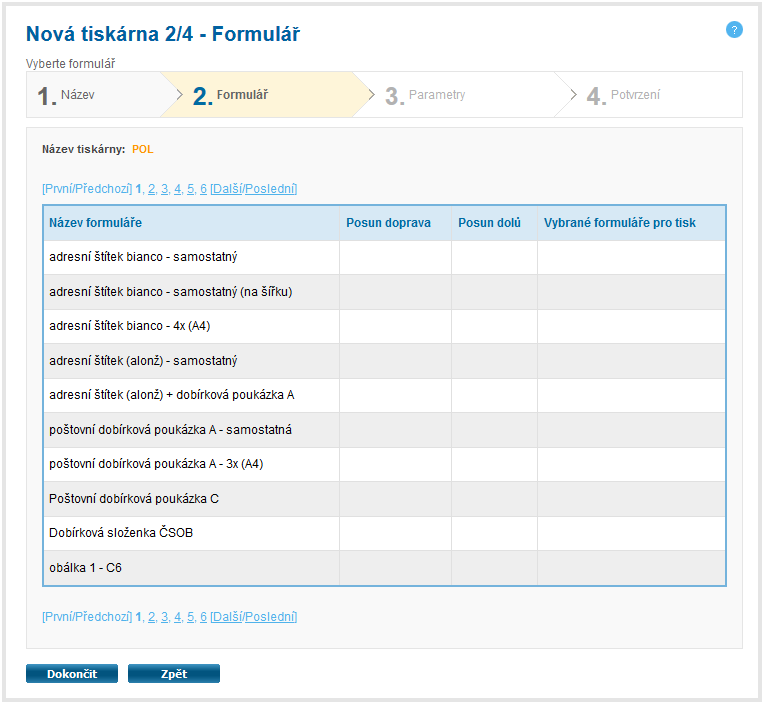Click the První link below the table

[59, 617]
